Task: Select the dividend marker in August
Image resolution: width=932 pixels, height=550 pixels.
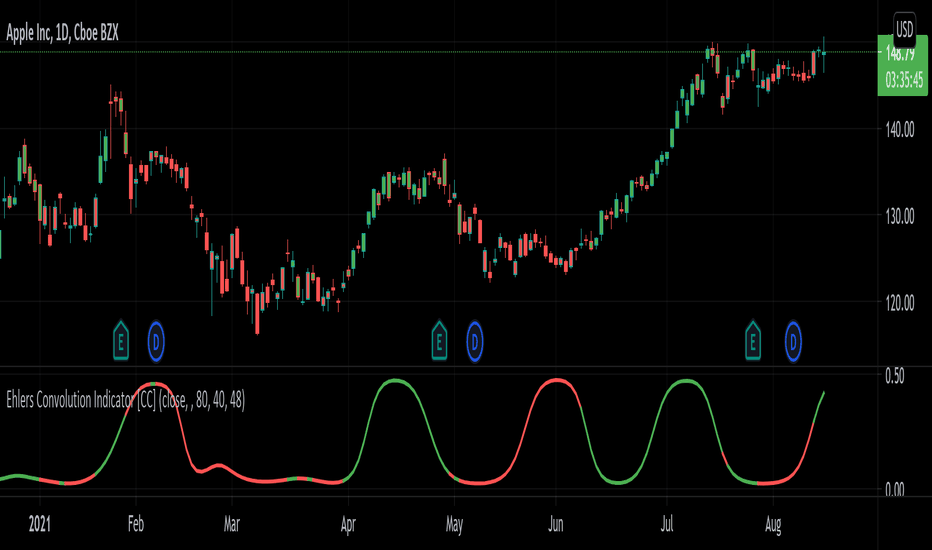Action: (793, 341)
